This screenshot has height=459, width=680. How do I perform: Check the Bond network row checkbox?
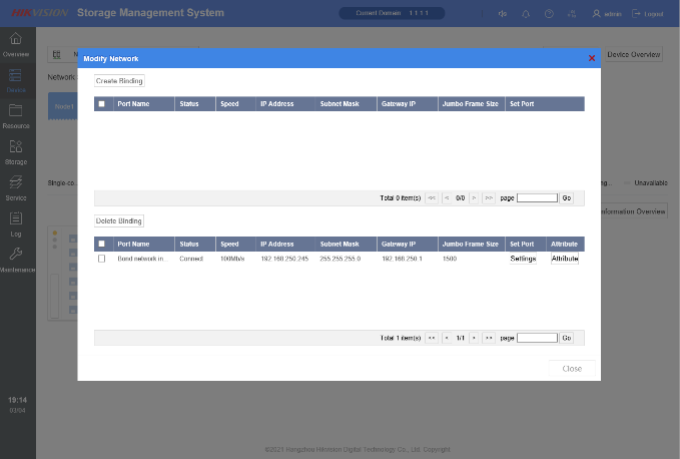click(101, 259)
